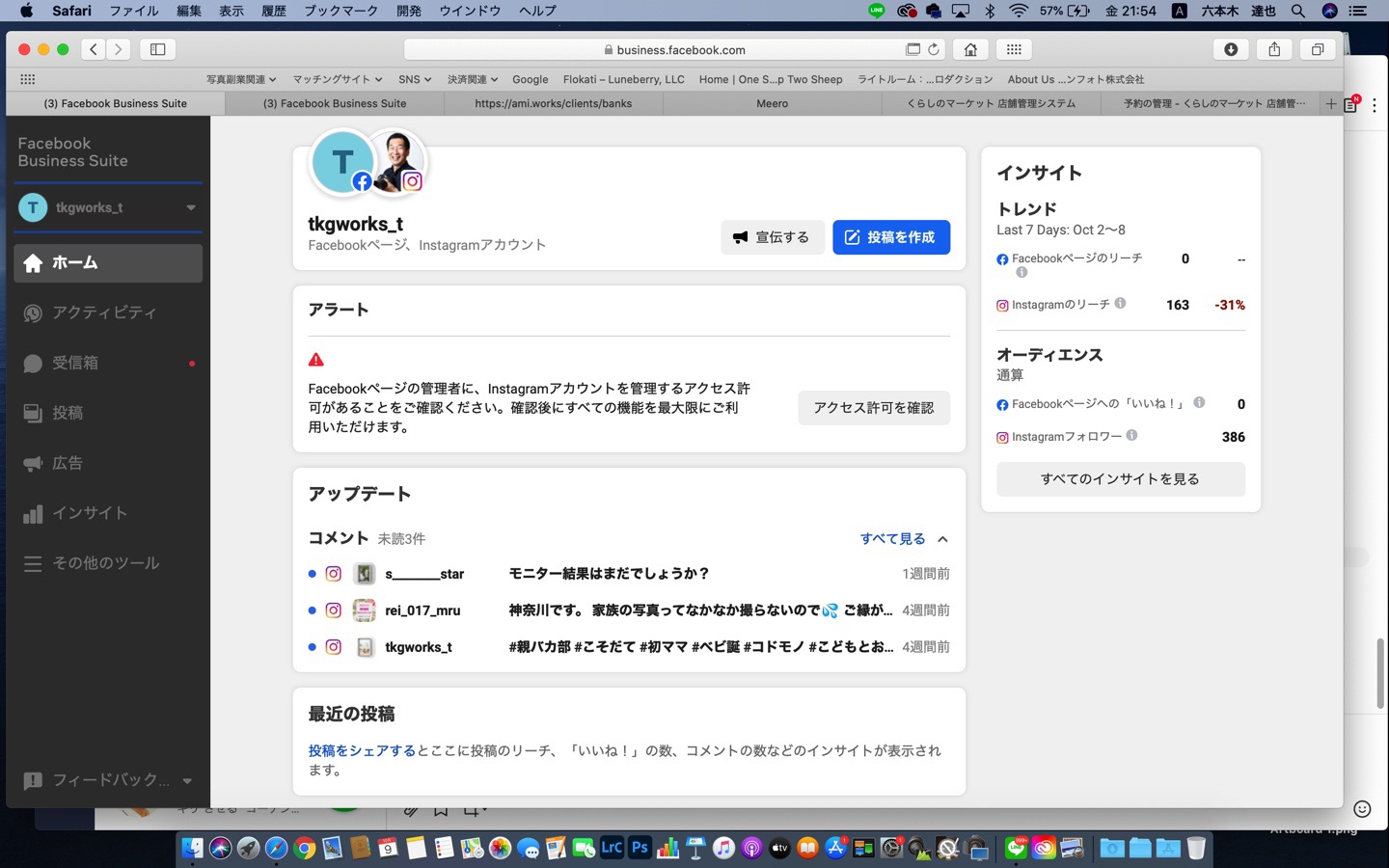Screen dimensions: 1389x868
Task: Open 決済関連 bookmarks folder dropdown
Action: point(473,79)
